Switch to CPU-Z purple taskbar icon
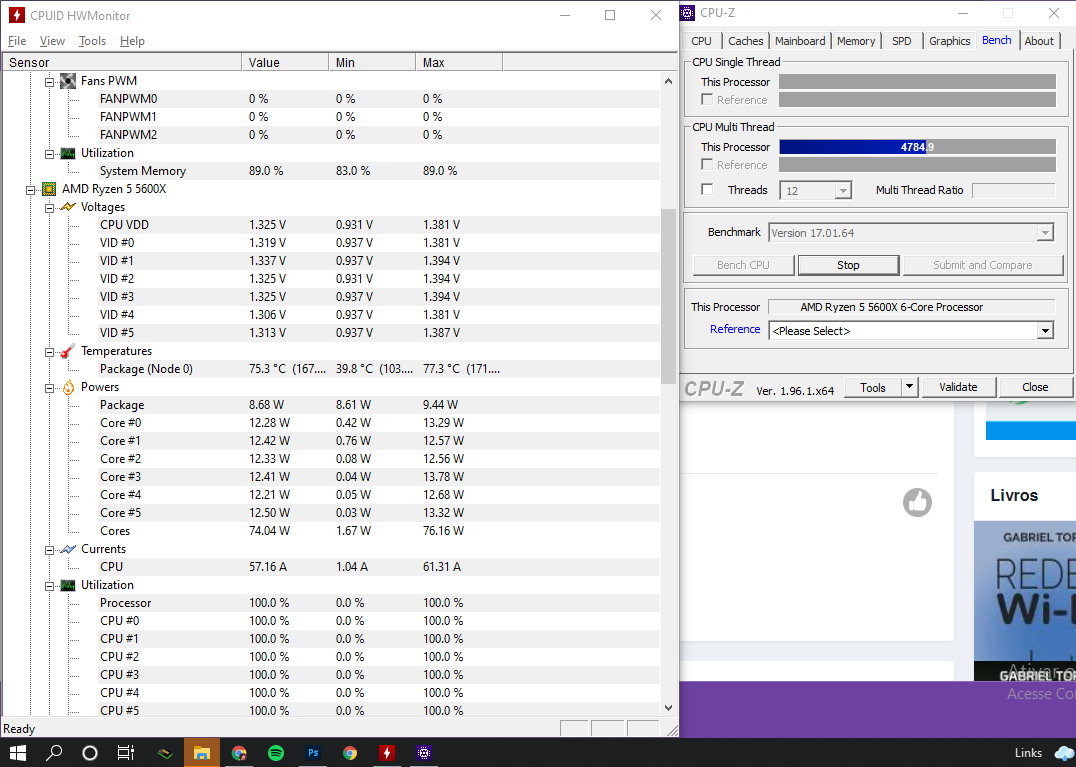 [424, 753]
